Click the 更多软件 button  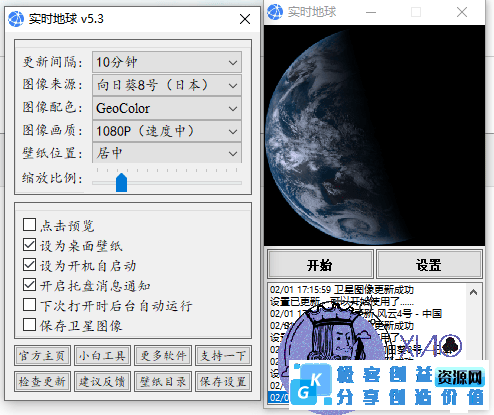tap(163, 356)
